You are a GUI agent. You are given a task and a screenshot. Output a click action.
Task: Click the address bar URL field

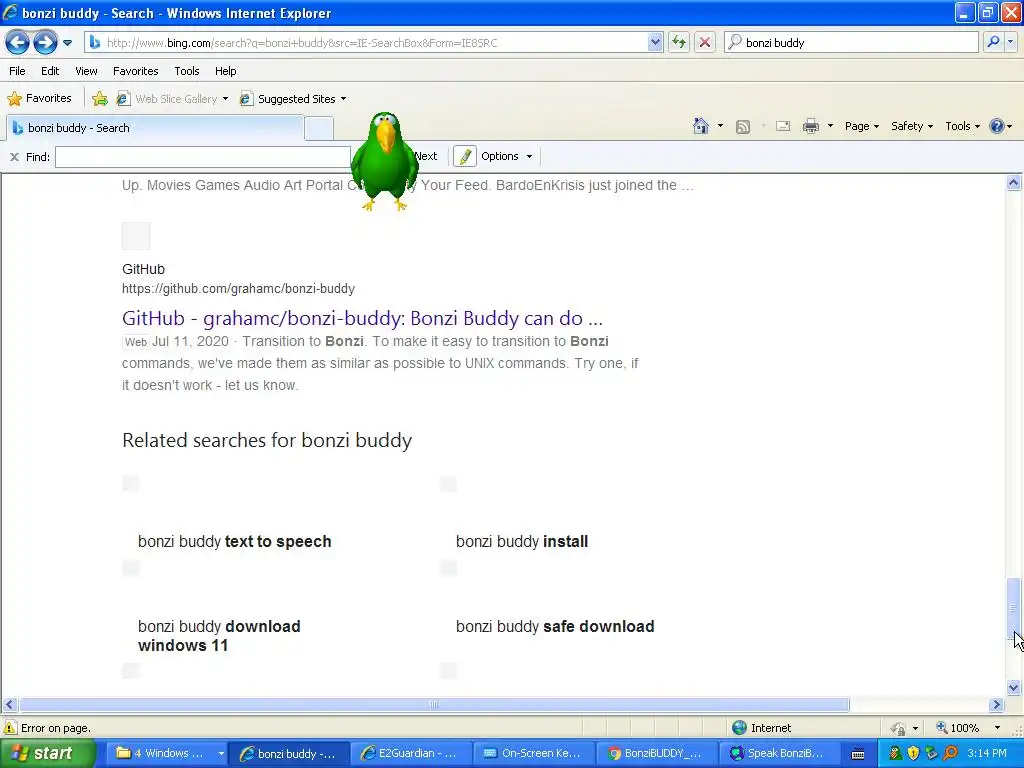click(376, 42)
